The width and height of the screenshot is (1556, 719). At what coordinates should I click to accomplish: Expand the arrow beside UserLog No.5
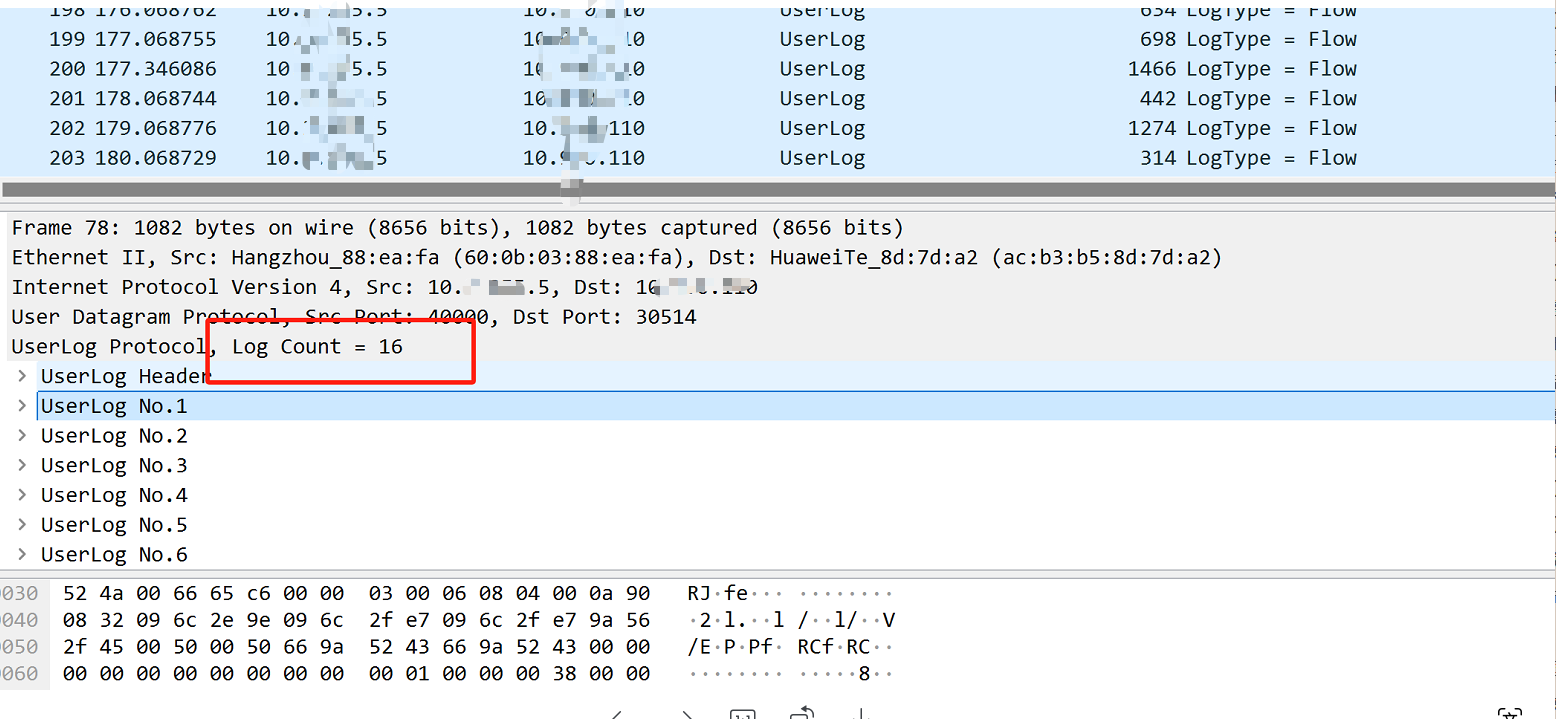tap(22, 525)
